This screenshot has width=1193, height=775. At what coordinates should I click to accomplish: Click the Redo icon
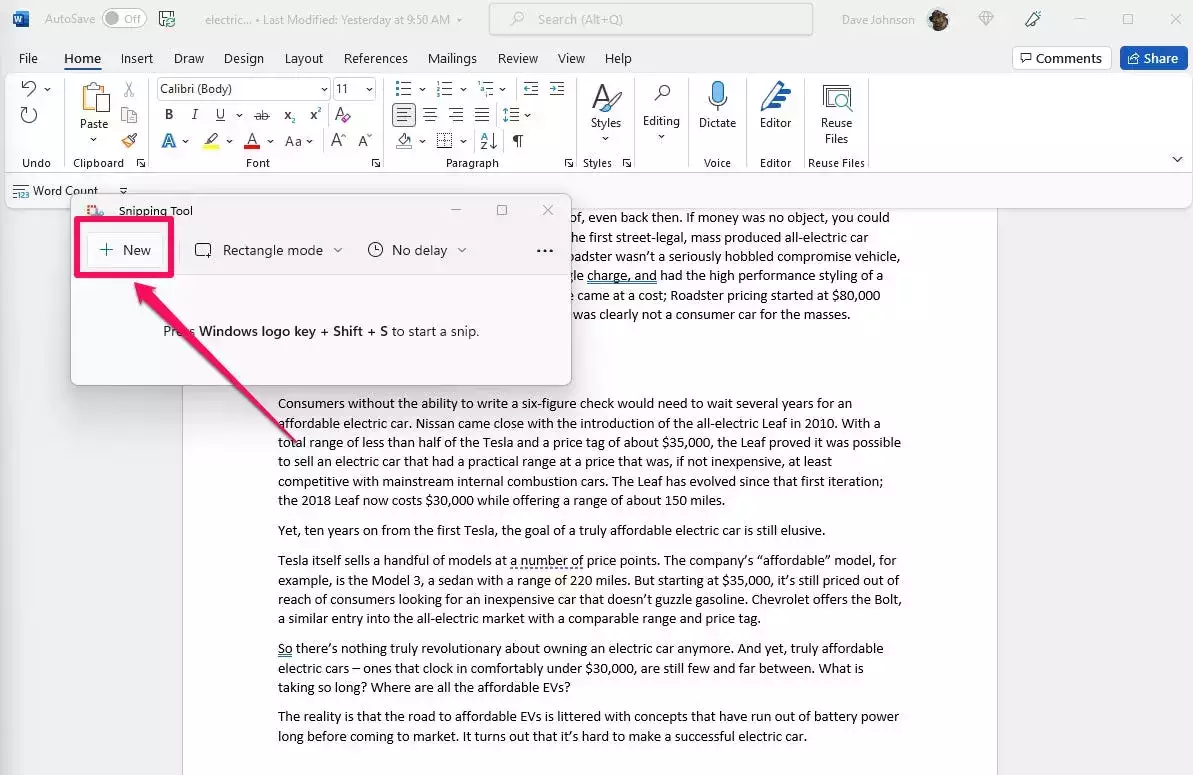tap(29, 116)
